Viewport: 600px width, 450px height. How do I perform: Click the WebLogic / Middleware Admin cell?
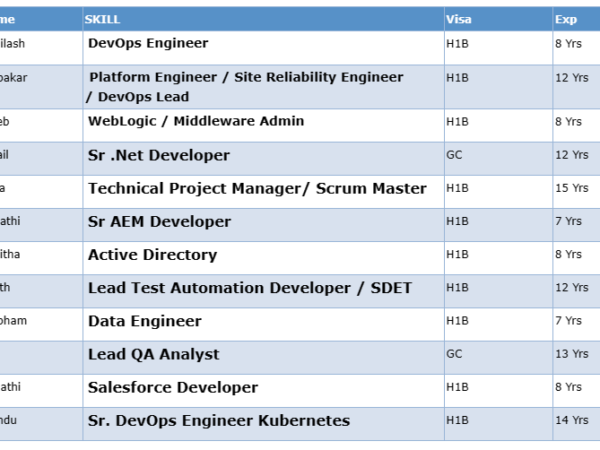[196, 121]
